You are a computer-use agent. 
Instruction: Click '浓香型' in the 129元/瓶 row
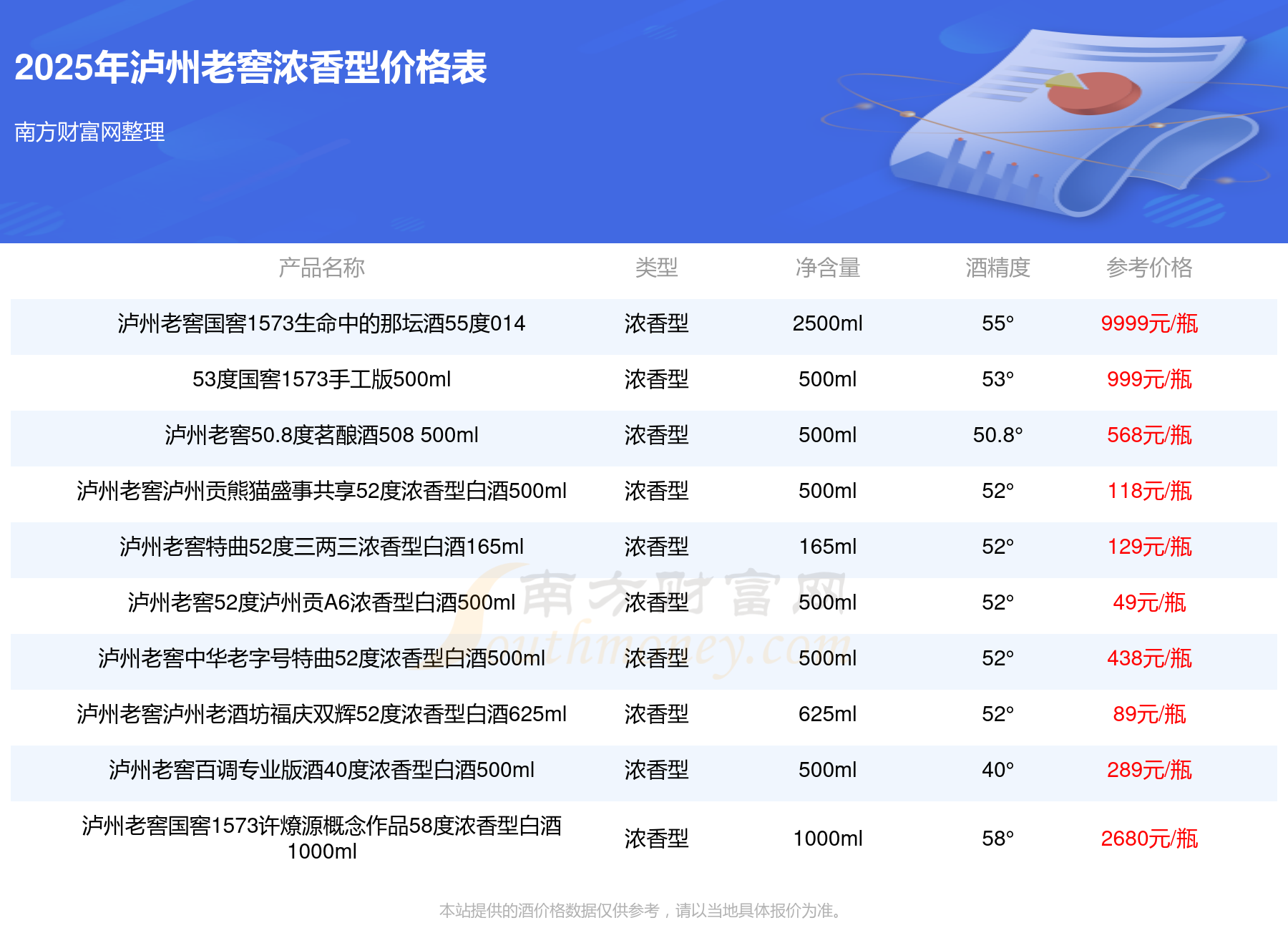click(657, 547)
